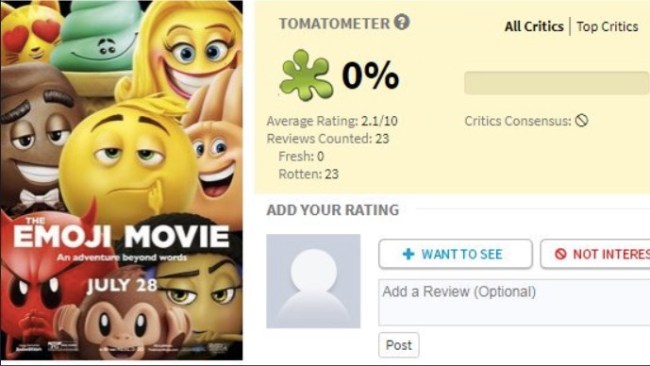Click the Want to See button
This screenshot has width=650, height=366.
455,254
